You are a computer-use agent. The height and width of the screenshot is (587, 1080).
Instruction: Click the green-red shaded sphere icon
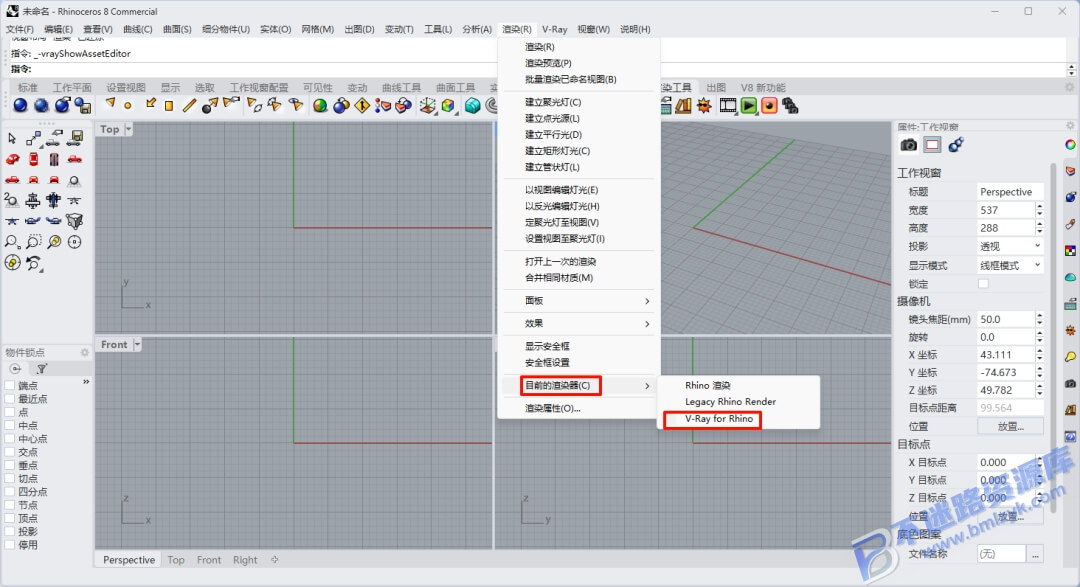tap(320, 105)
